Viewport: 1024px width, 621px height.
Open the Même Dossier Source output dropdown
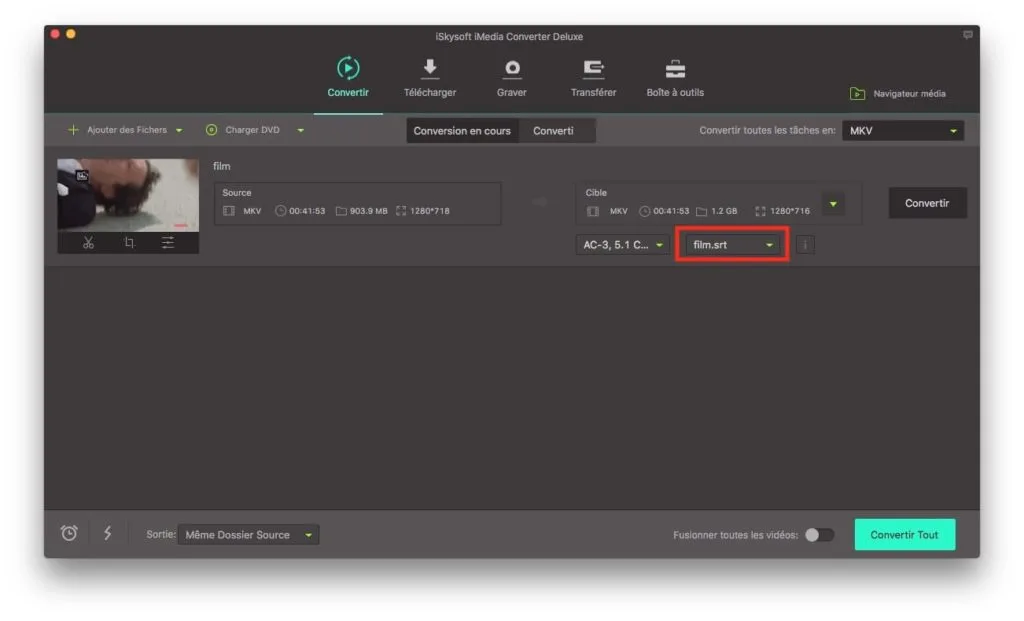(248, 535)
